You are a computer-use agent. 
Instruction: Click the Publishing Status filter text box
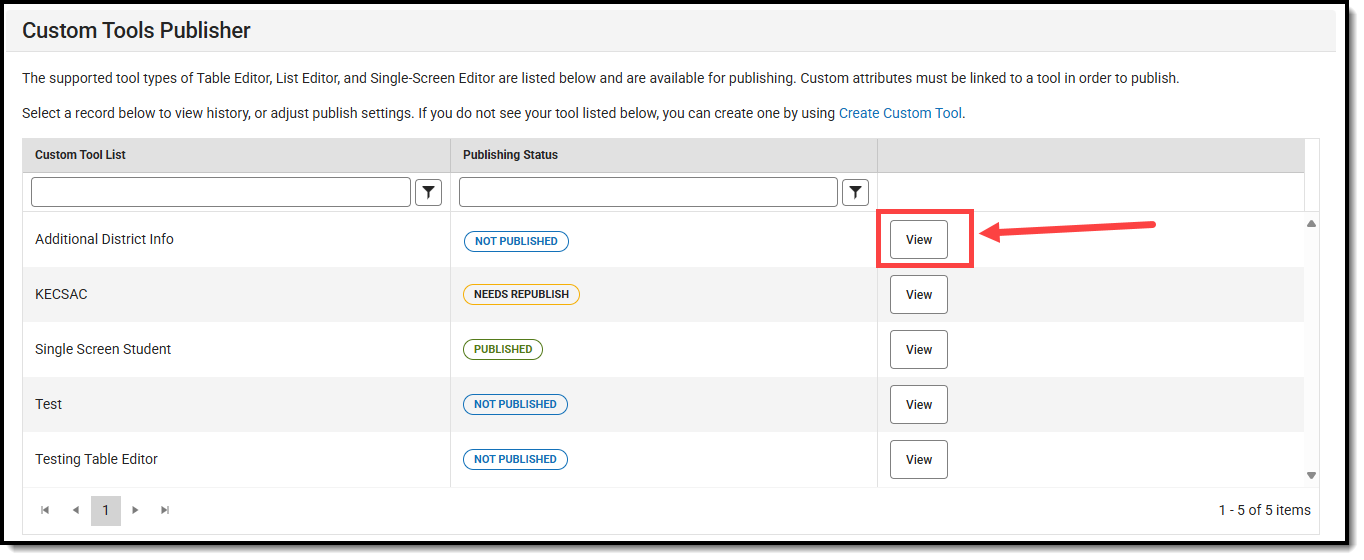pyautogui.click(x=648, y=192)
